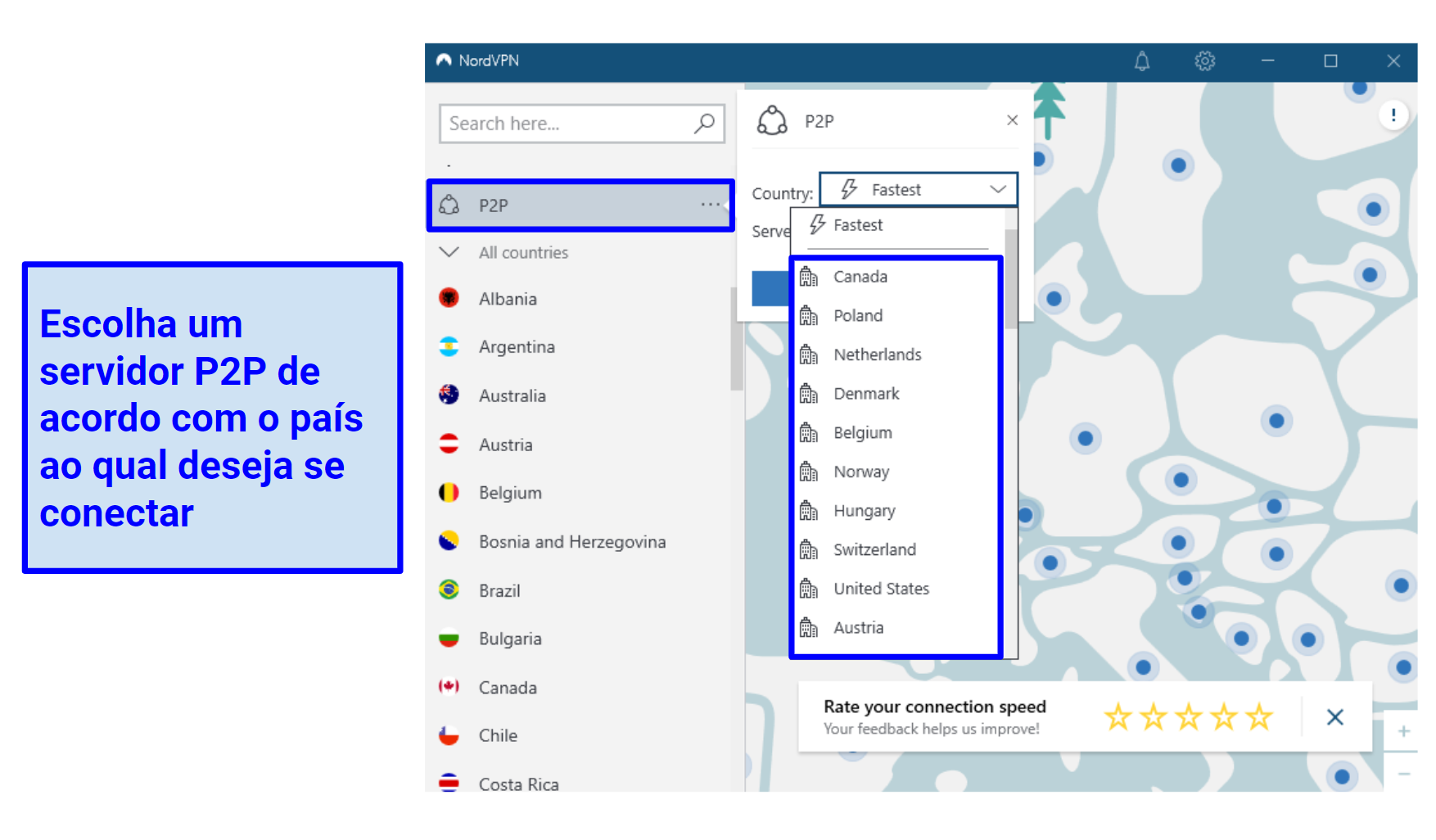The width and height of the screenshot is (1436, 840).
Task: Click the NordVPN logo in title bar
Action: click(x=444, y=61)
